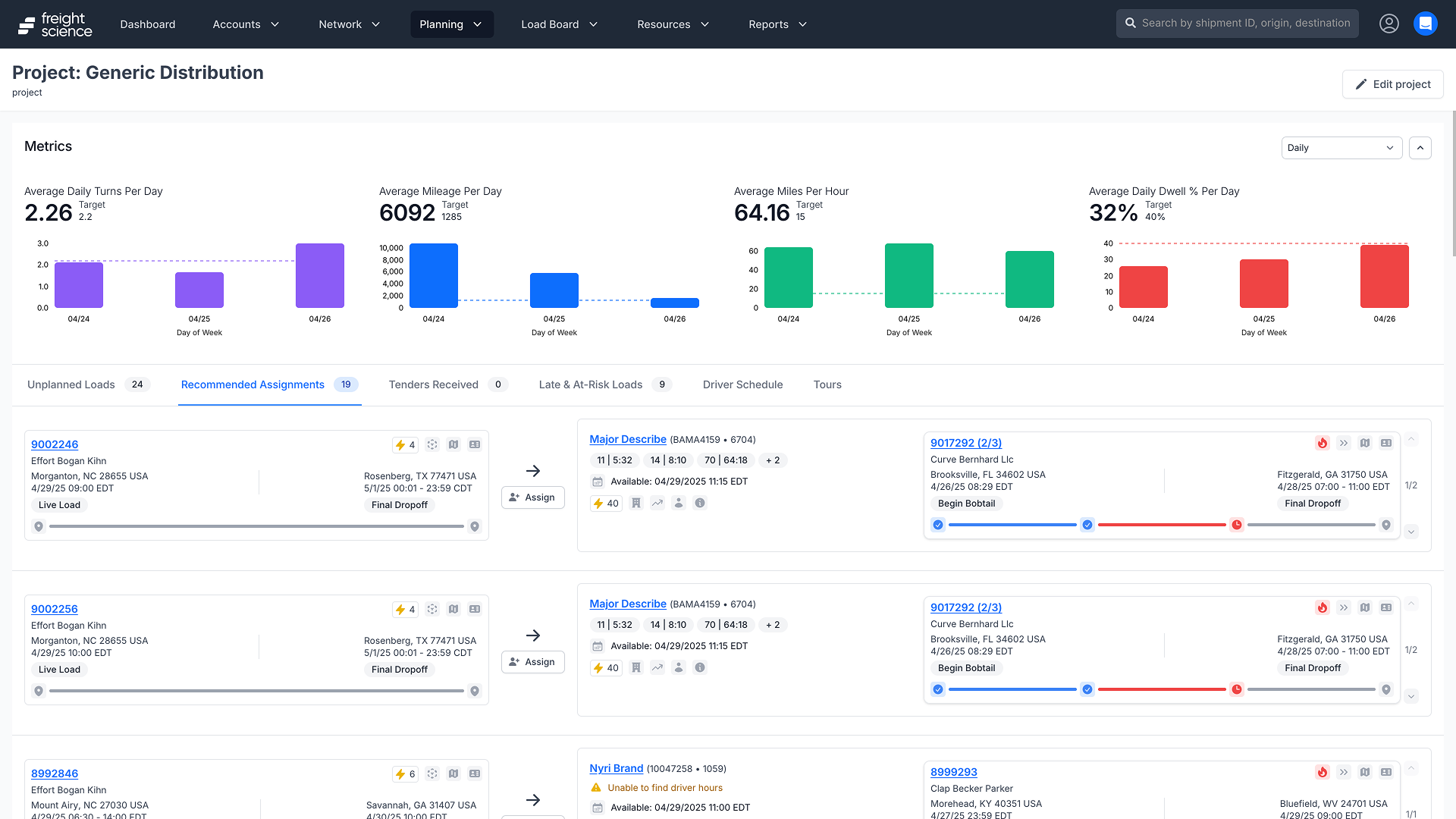The image size is (1456, 819).
Task: Click the first checkmark stop marker on first 9017292 timeline
Action: point(938,525)
